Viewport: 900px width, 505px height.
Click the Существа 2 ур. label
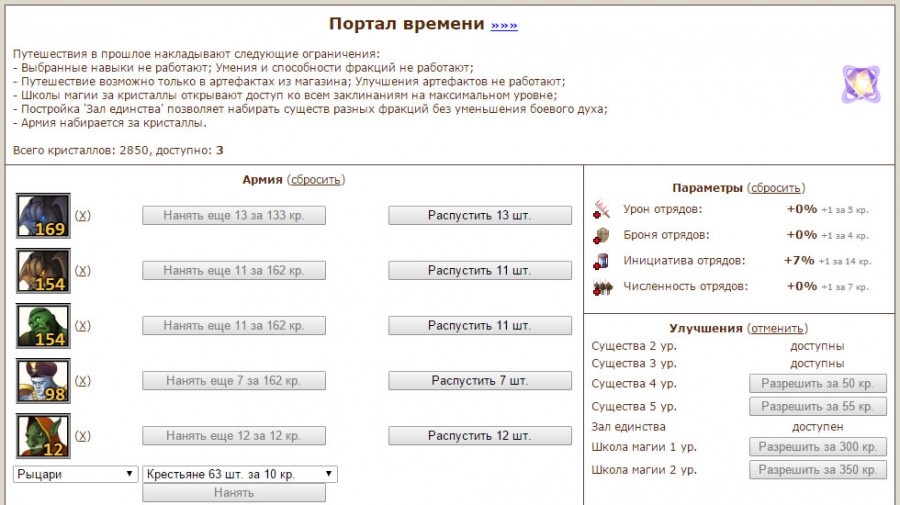634,346
